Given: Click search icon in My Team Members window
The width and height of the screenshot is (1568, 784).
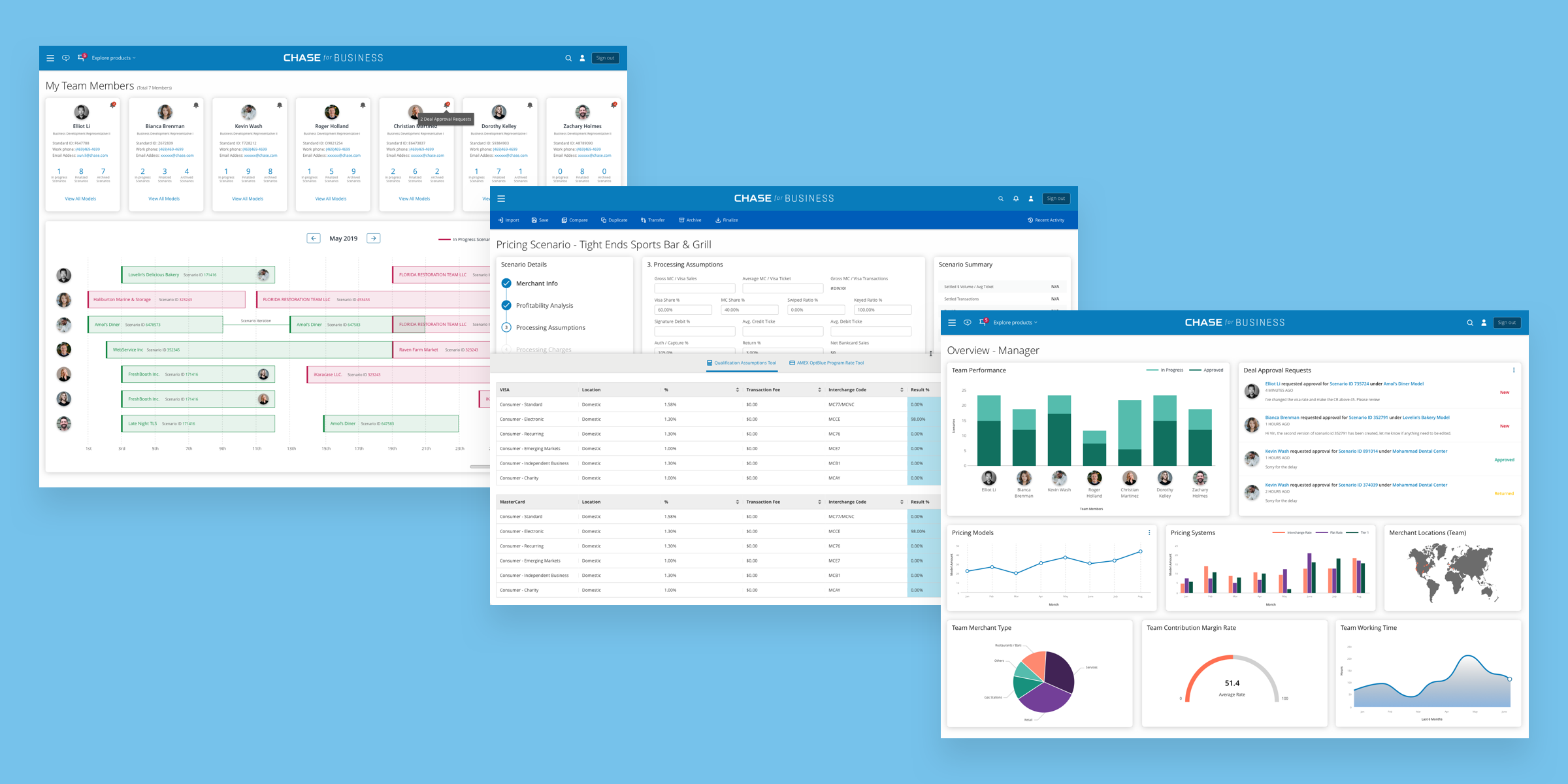Looking at the screenshot, I should (568, 58).
